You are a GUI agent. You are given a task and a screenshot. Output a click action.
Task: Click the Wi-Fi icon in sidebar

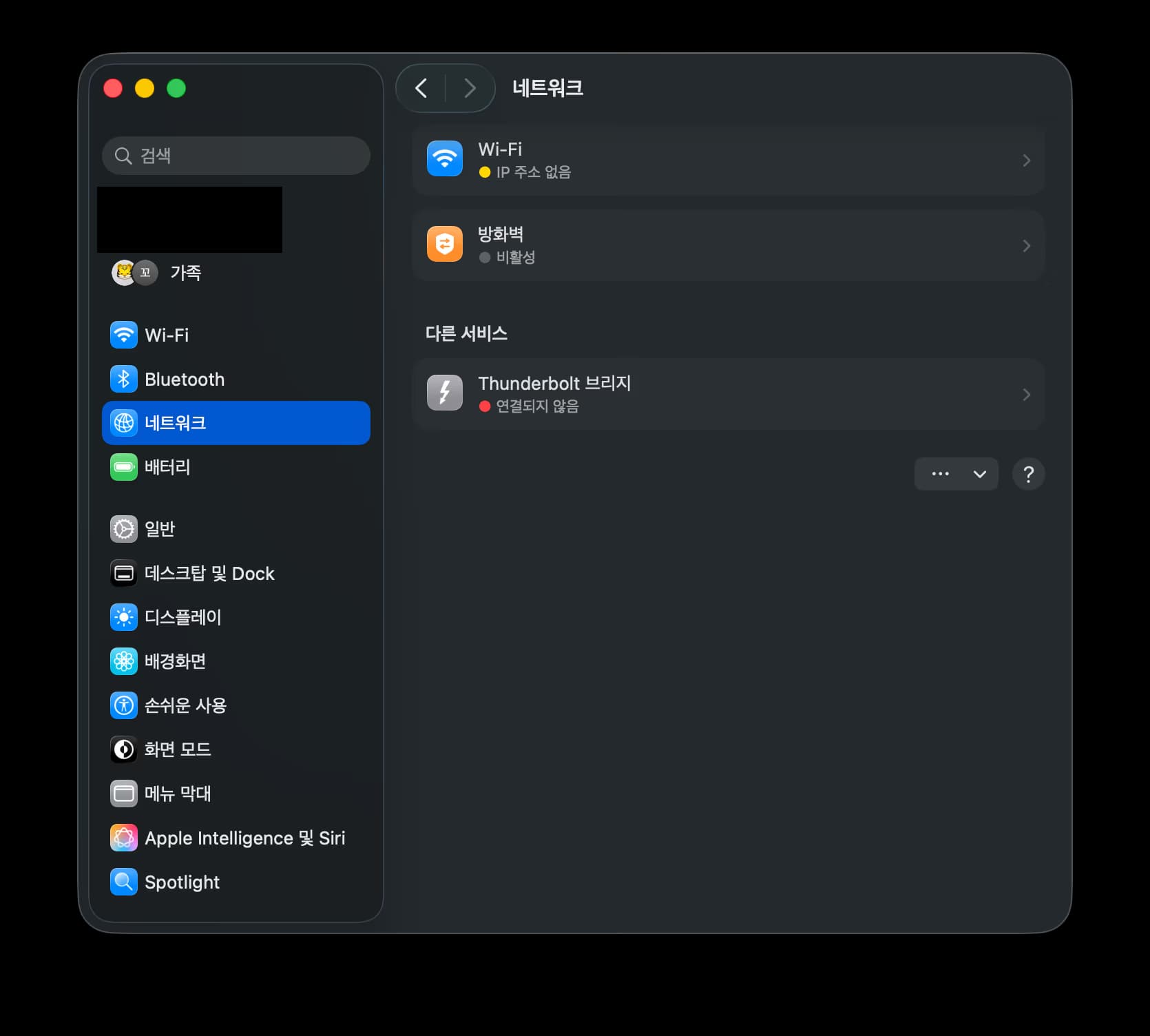(x=124, y=335)
